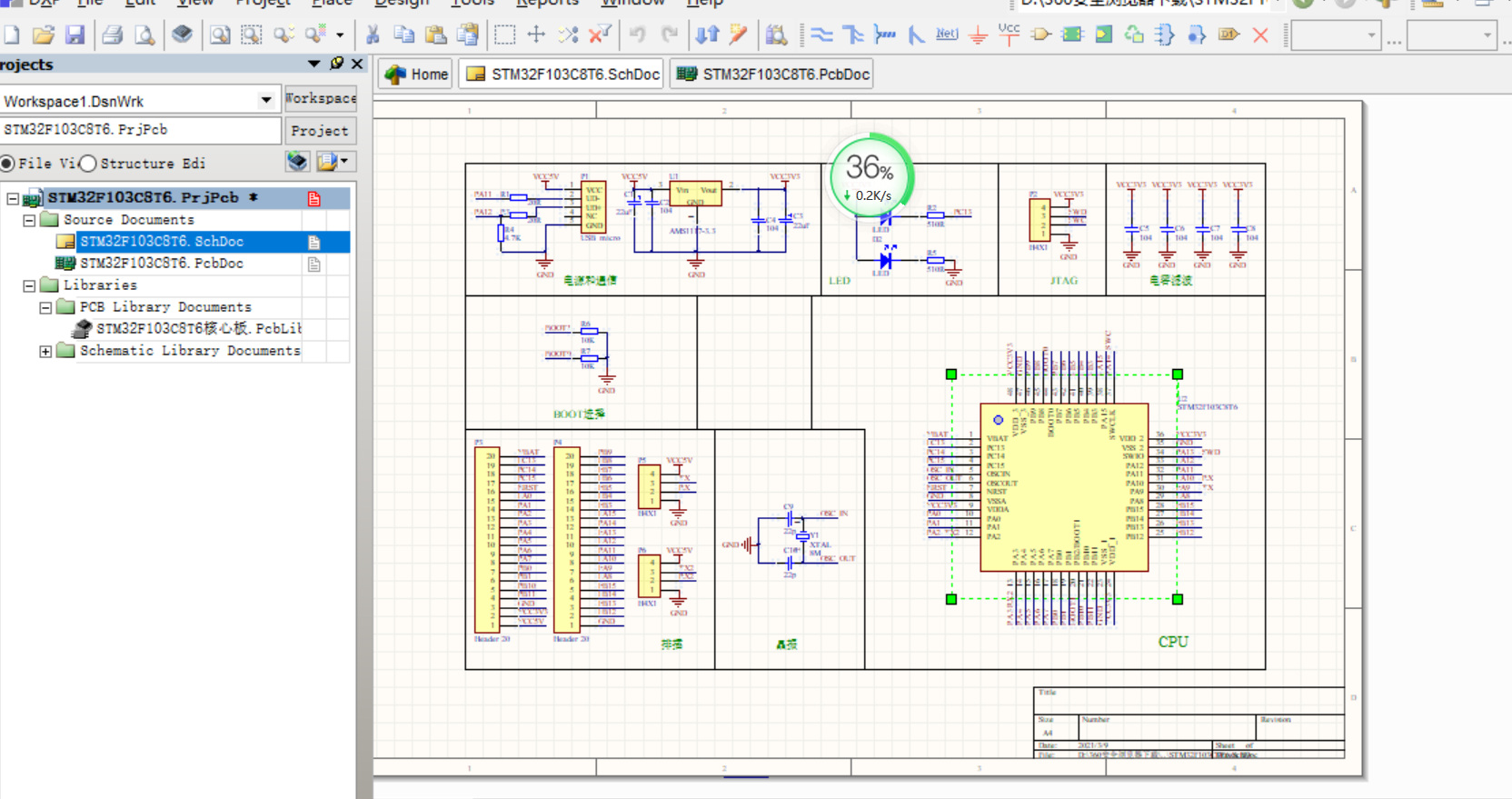Choose the move selection tool

pyautogui.click(x=537, y=35)
